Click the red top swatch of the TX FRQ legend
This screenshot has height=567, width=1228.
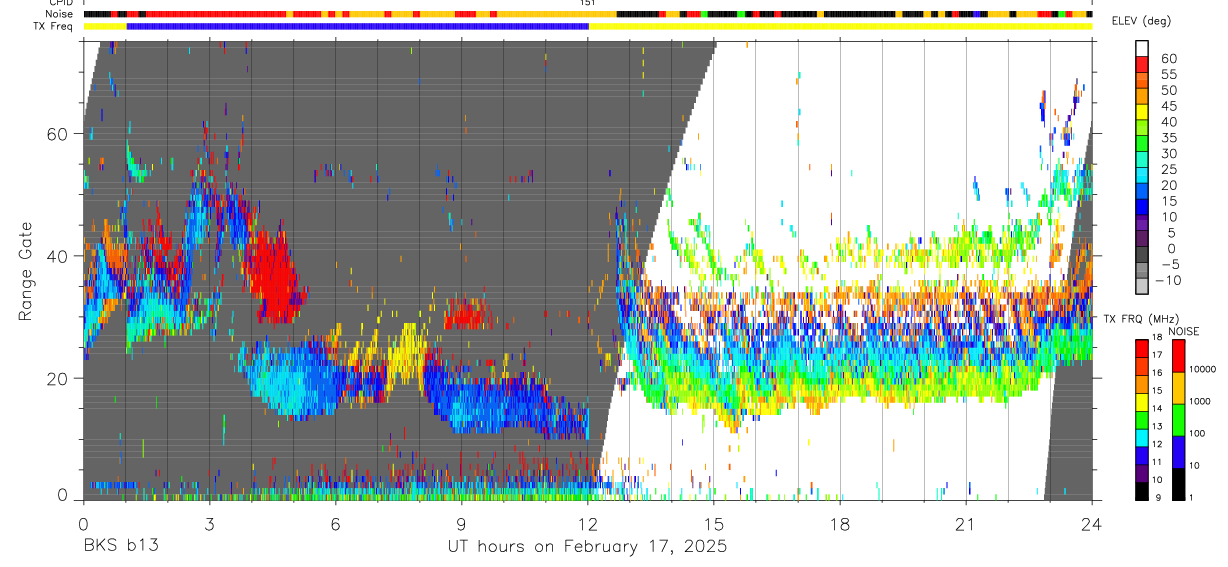coord(1142,347)
